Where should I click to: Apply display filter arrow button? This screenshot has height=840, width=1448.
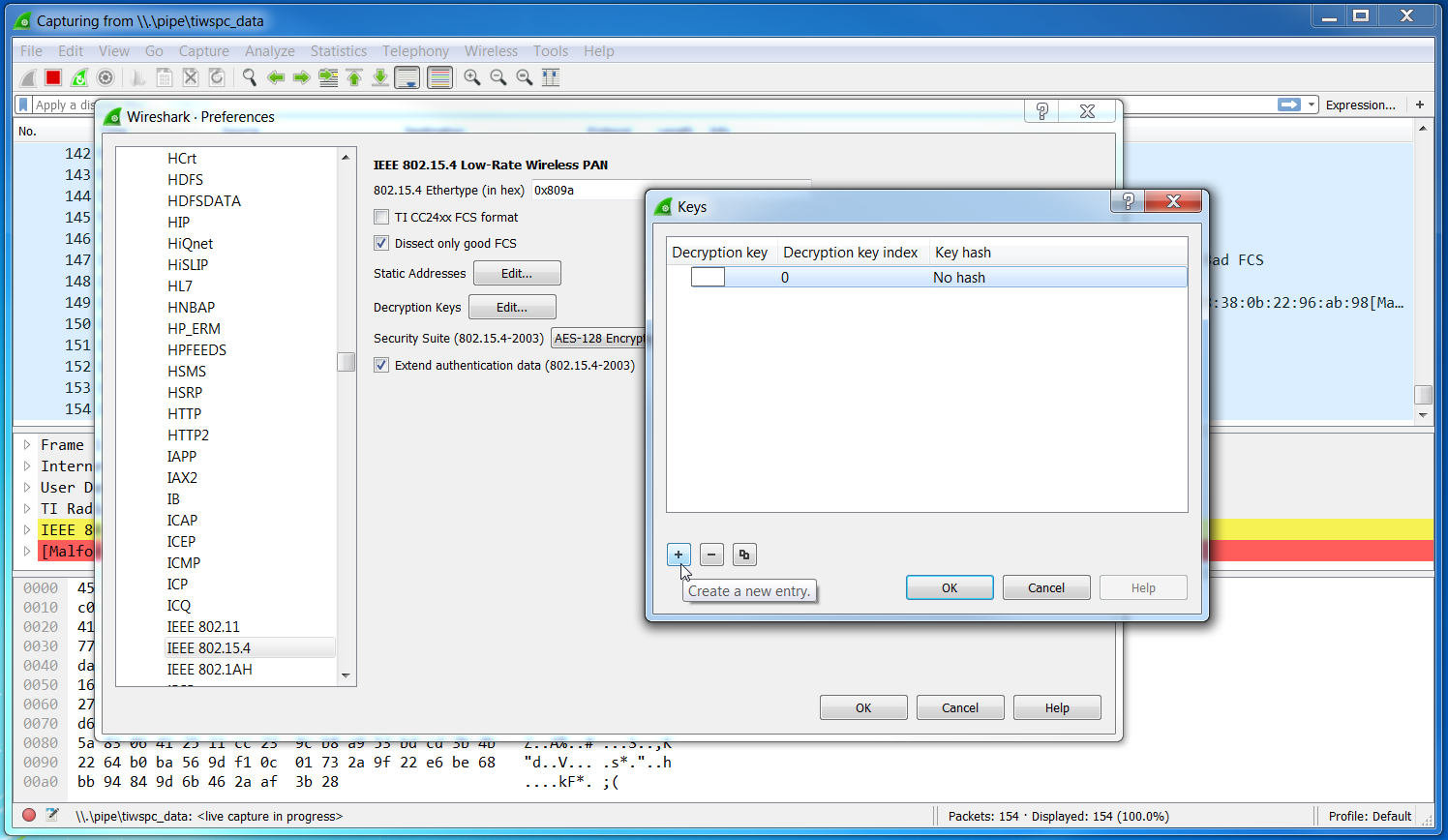pyautogui.click(x=1289, y=105)
